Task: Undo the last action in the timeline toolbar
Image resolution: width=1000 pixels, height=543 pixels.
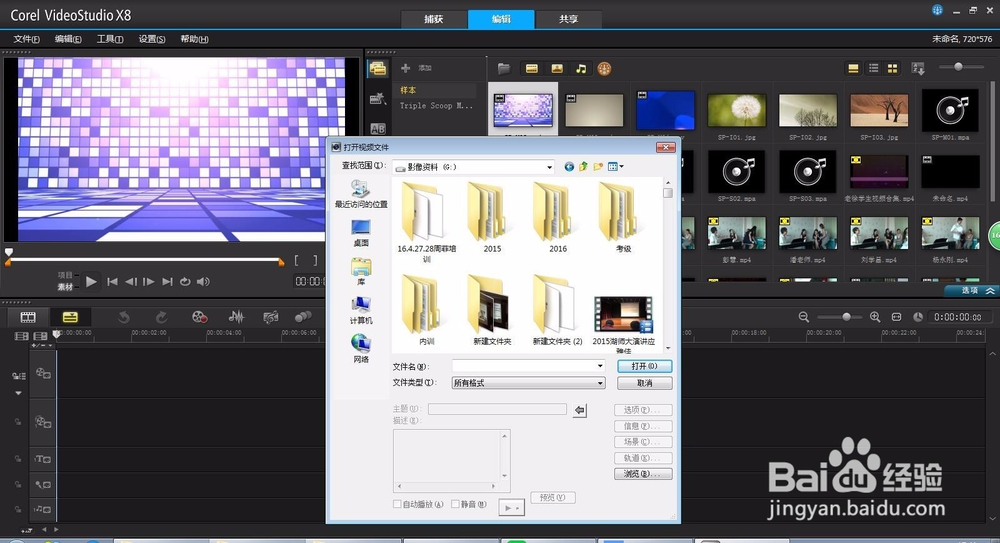Action: (x=124, y=317)
